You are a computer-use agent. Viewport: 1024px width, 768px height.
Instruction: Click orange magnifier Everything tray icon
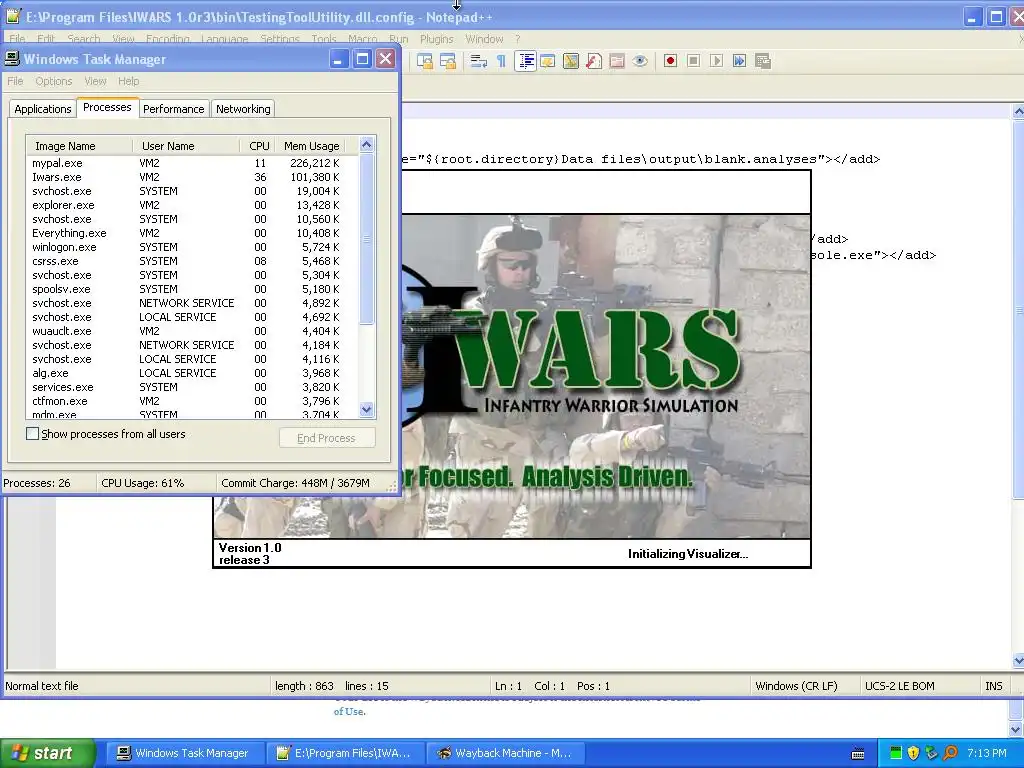[x=950, y=753]
